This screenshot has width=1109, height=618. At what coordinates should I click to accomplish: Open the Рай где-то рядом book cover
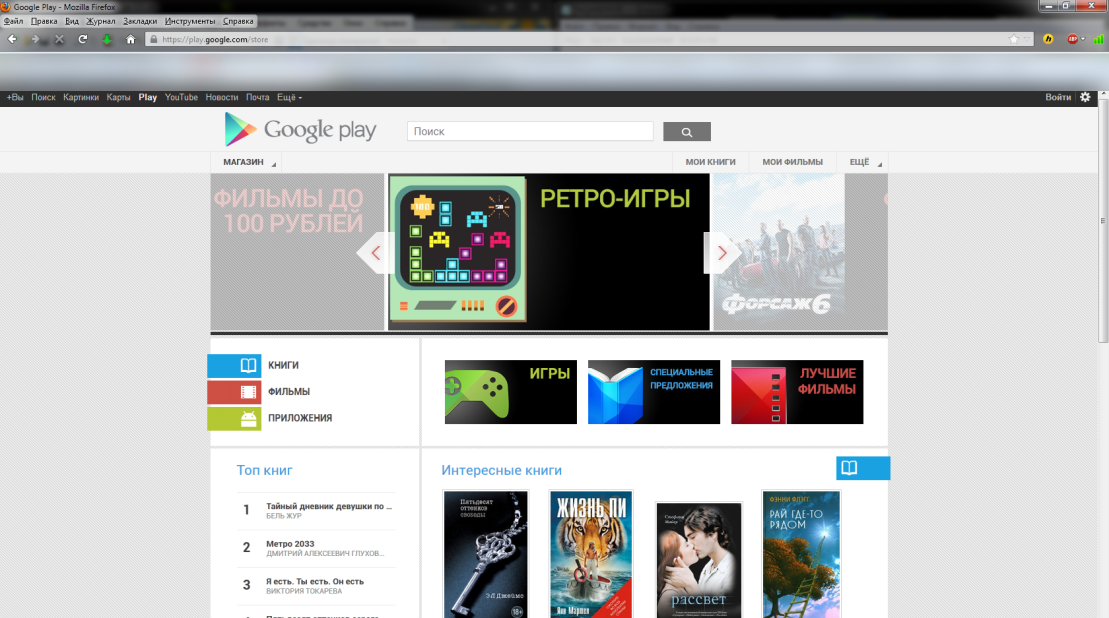801,555
